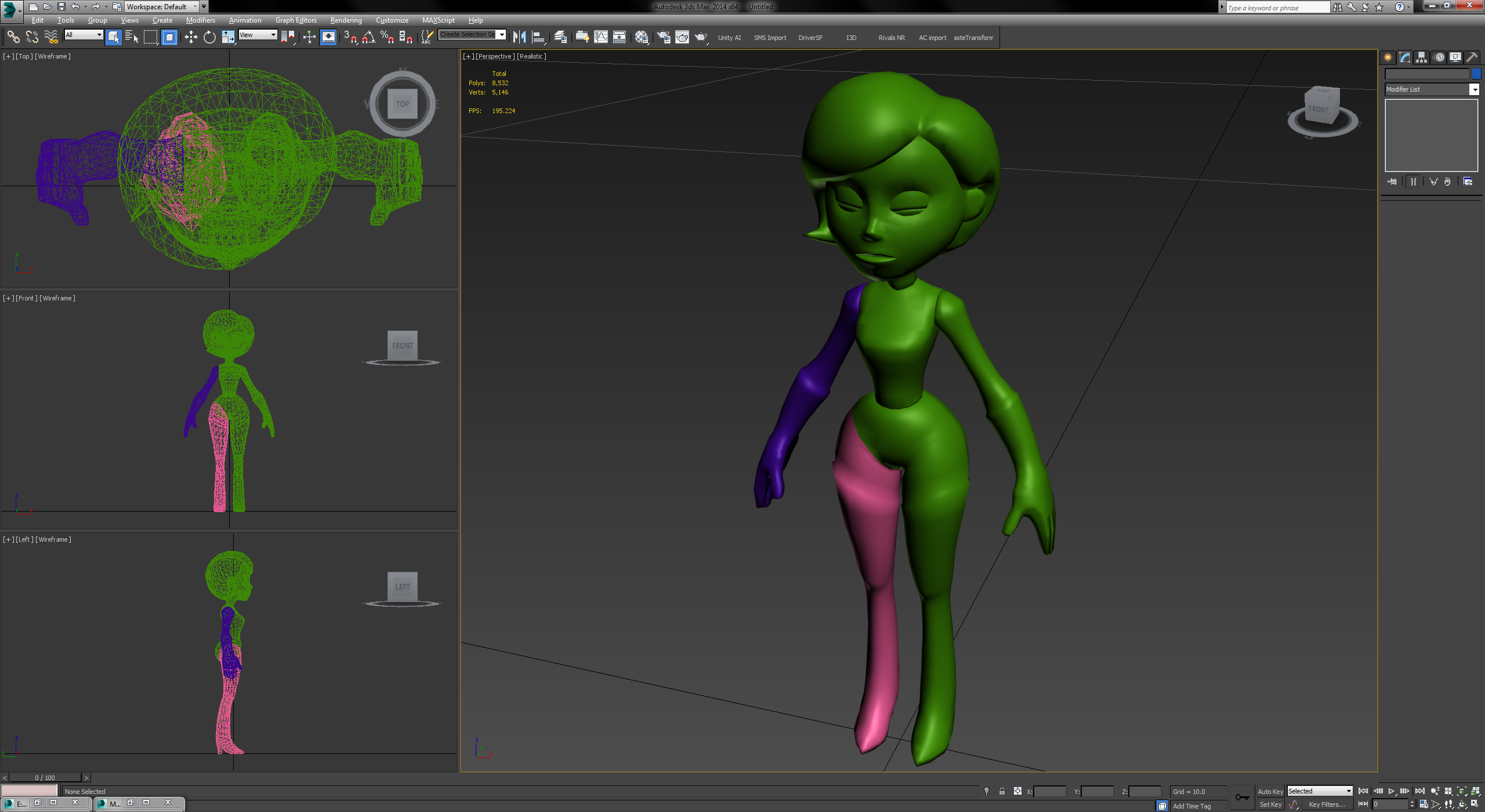Open the MAXScript menu
The width and height of the screenshot is (1485, 812).
coord(439,20)
